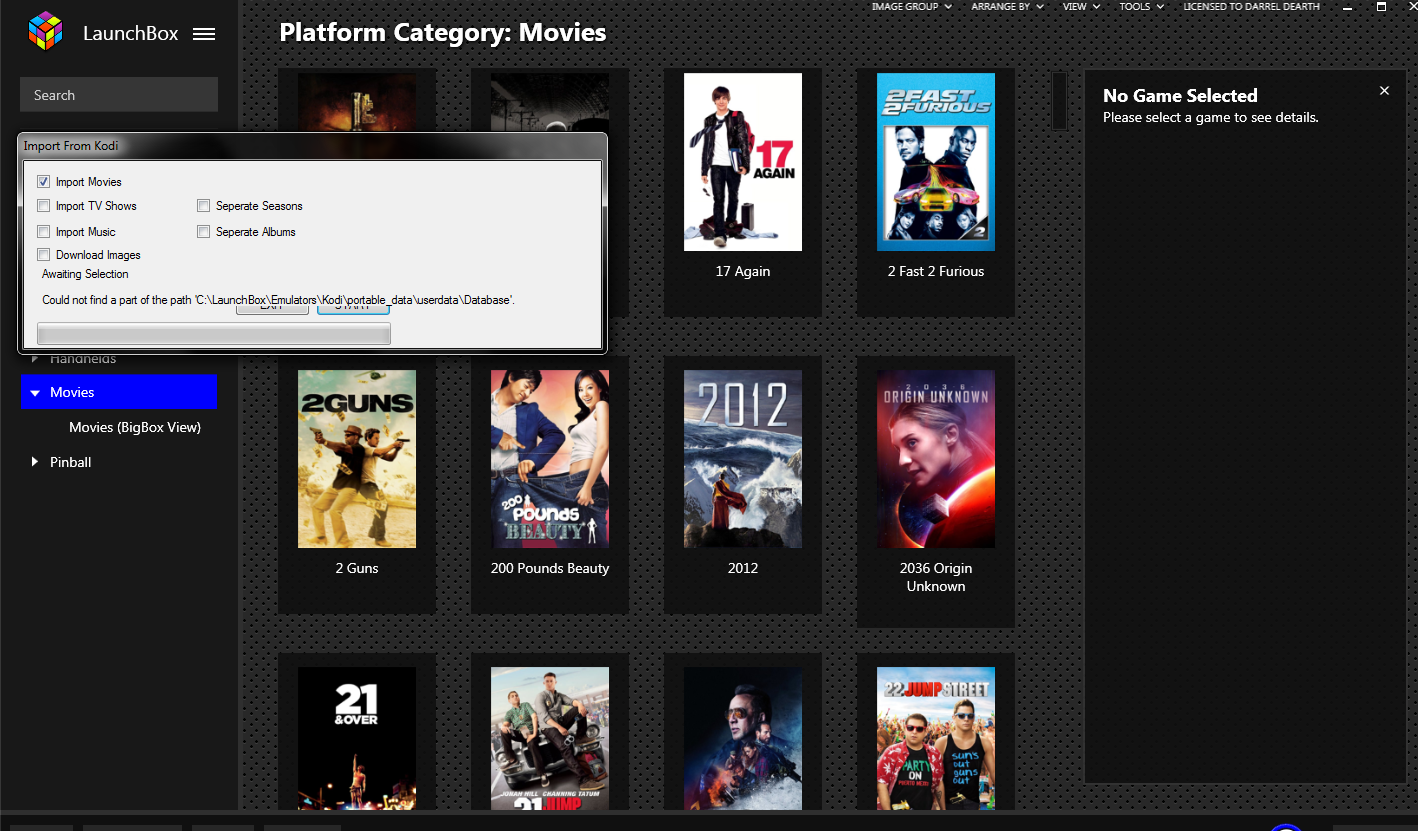Open the Tools menu

(1141, 7)
